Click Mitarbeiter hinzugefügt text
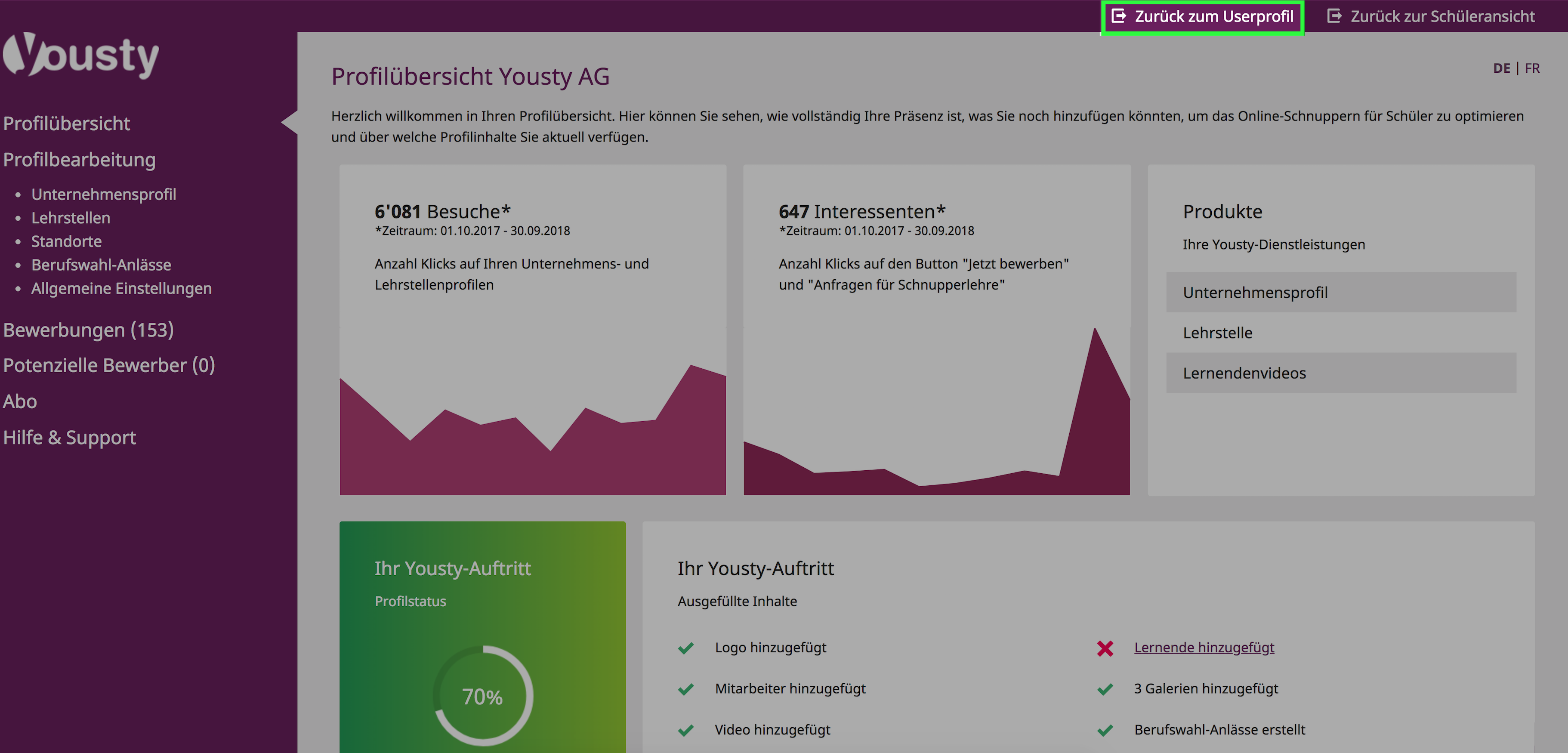The height and width of the screenshot is (753, 1568). click(x=790, y=688)
